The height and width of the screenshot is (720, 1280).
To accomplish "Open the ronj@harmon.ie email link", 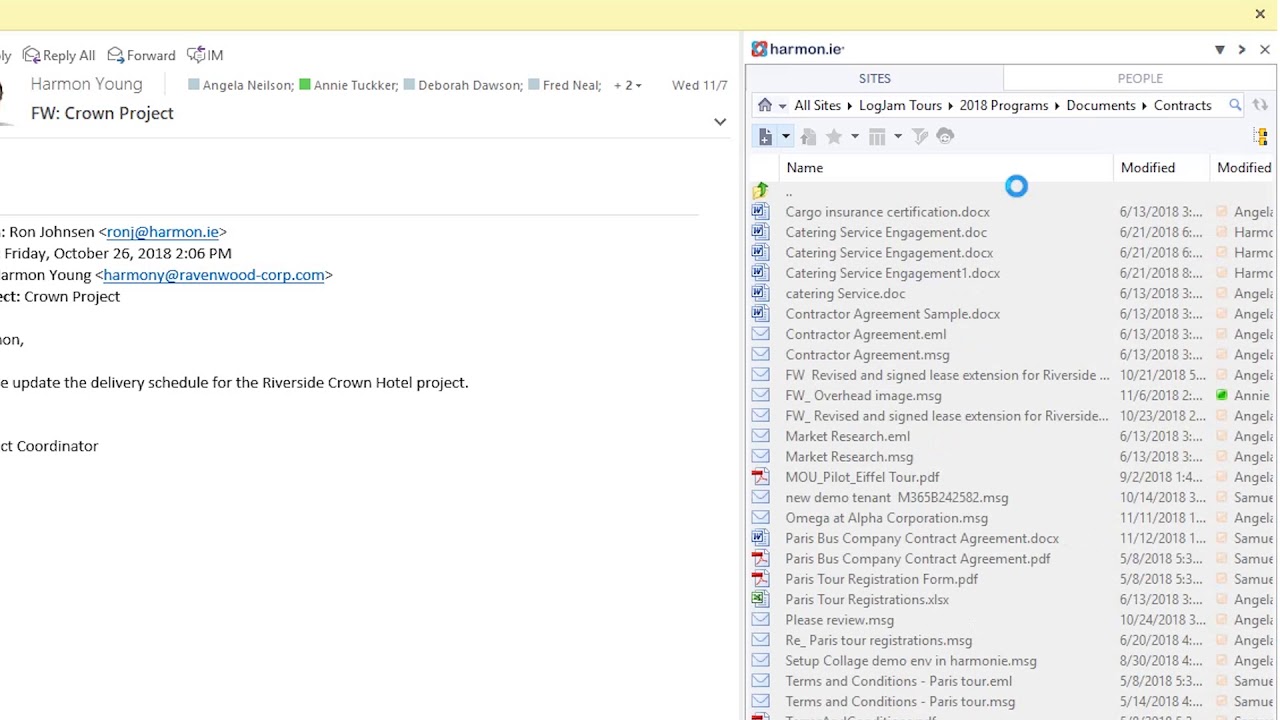I will coord(162,232).
